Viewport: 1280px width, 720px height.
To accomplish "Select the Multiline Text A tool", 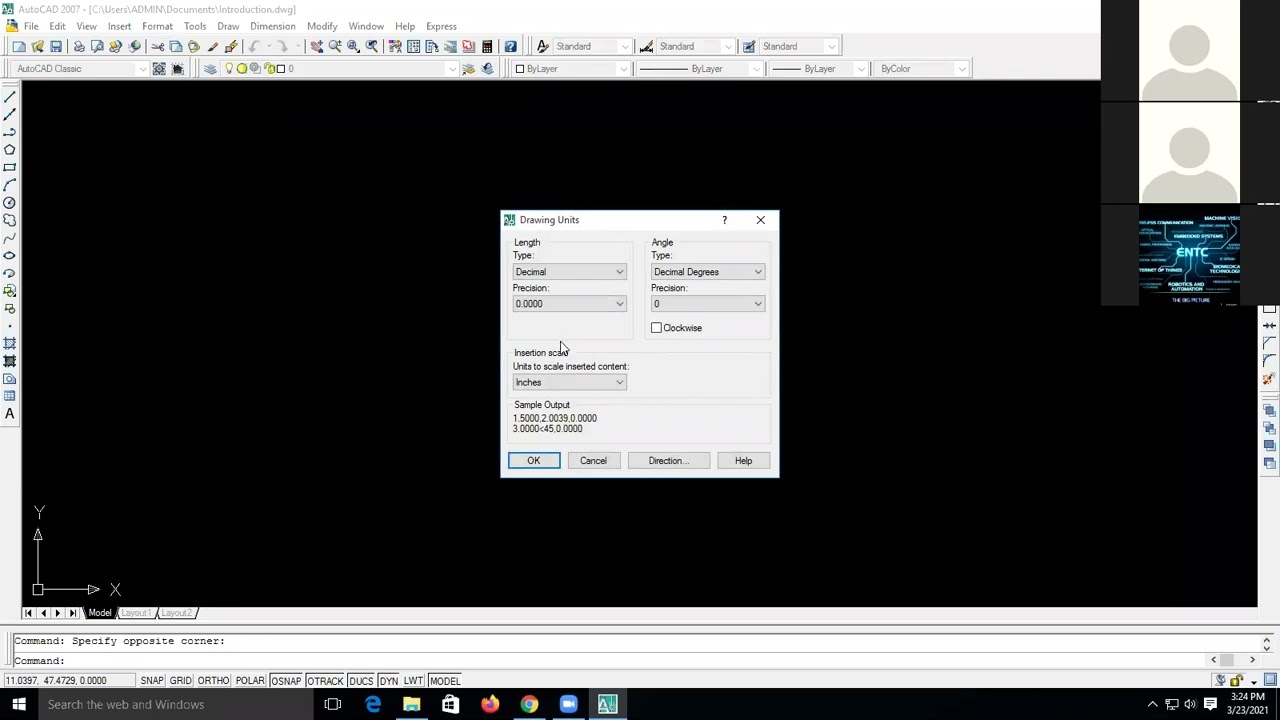I will click(10, 414).
